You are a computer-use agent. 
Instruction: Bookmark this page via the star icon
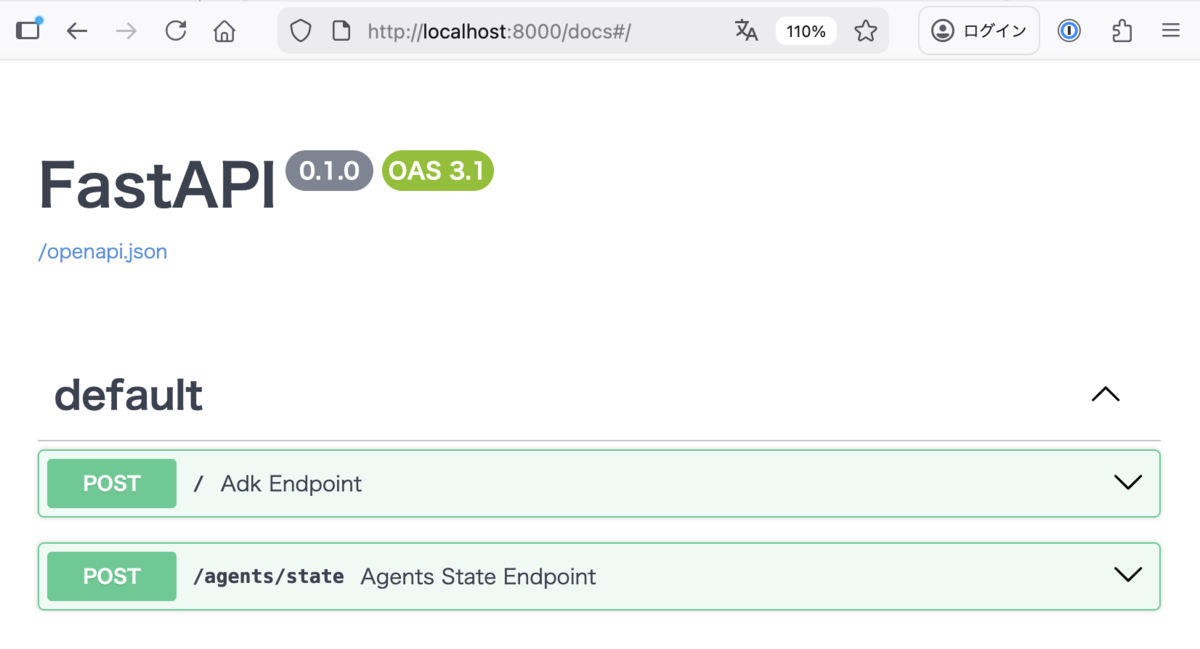864,31
